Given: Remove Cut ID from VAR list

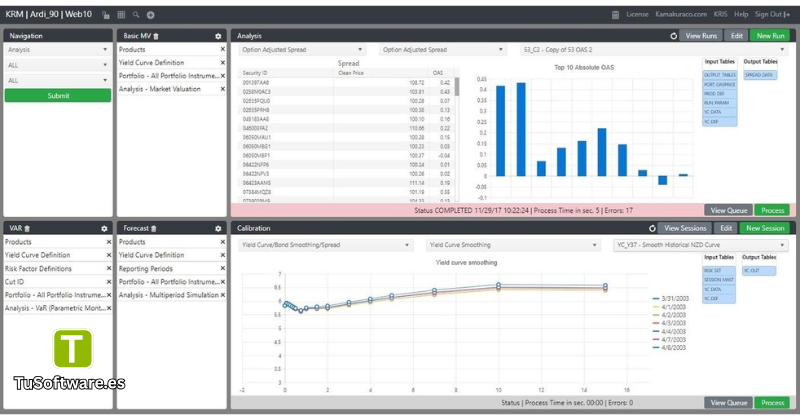Looking at the screenshot, I should pos(109,282).
